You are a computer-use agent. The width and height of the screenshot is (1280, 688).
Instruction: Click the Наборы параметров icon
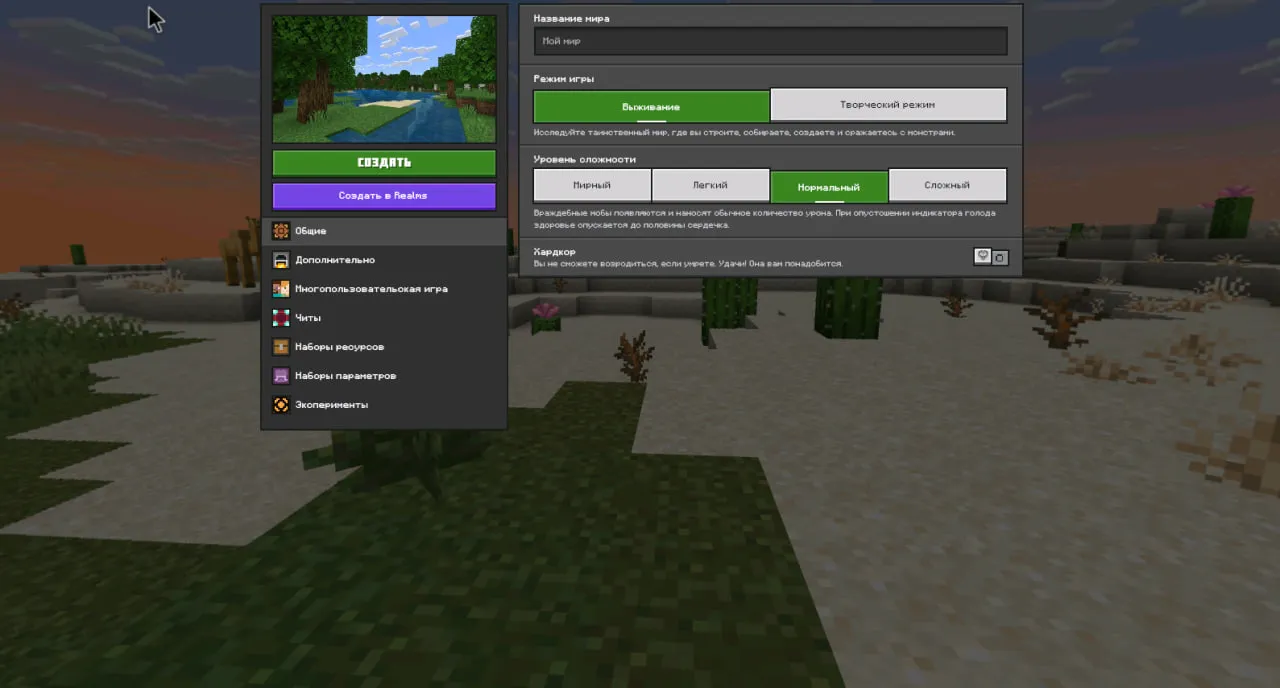click(281, 376)
